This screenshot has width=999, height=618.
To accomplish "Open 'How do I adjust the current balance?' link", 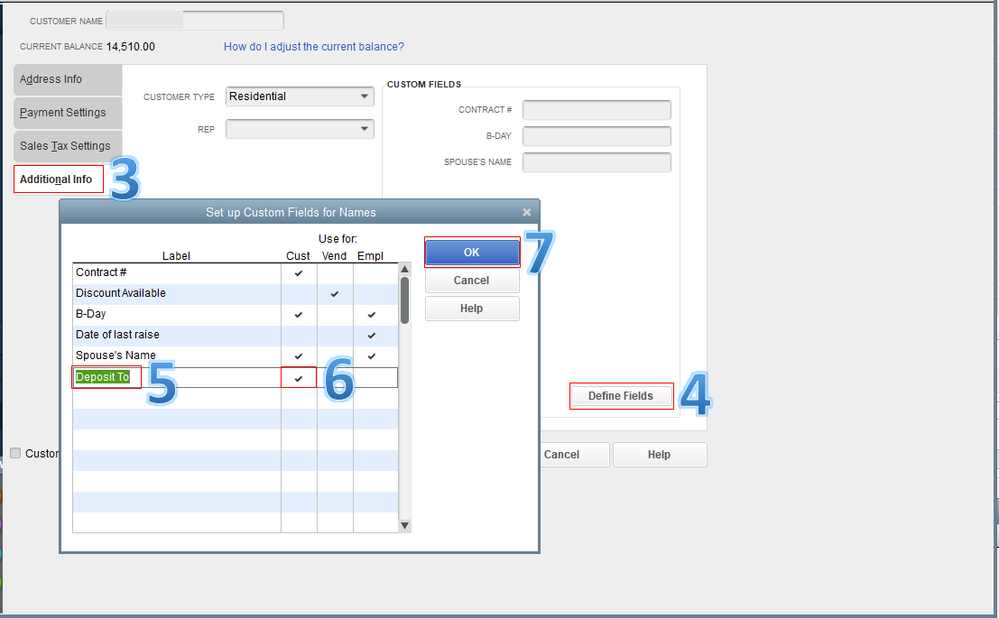I will coord(313,47).
